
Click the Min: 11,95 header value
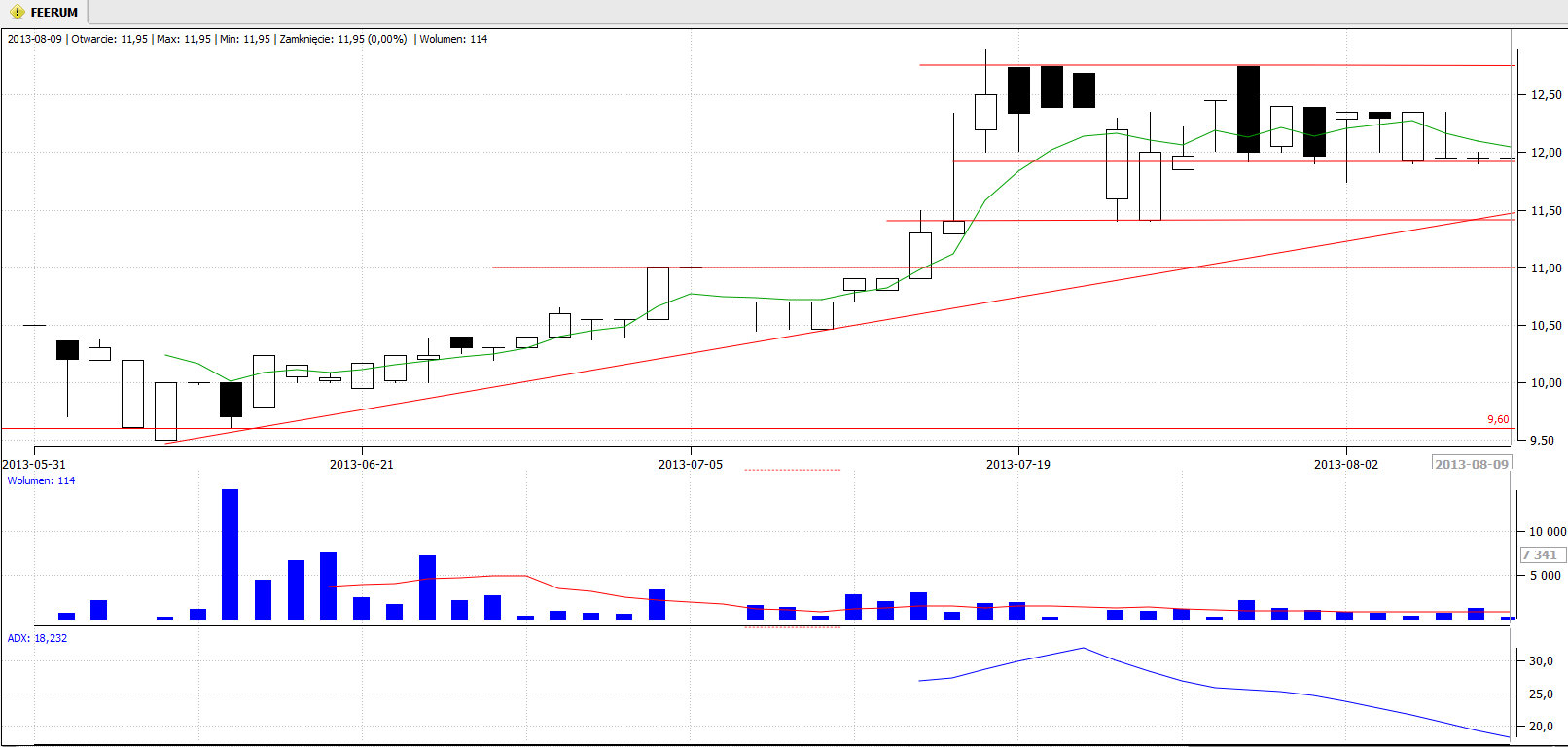(245, 39)
